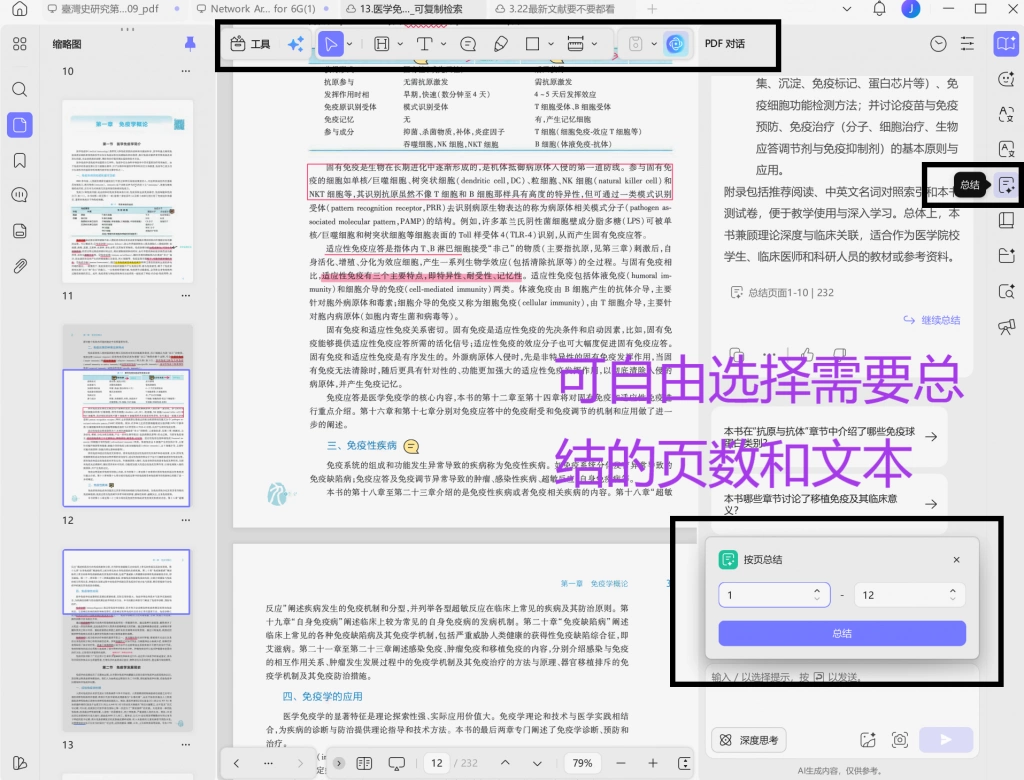Open the text tool dropdown arrow
The width and height of the screenshot is (1024, 780).
coord(443,44)
